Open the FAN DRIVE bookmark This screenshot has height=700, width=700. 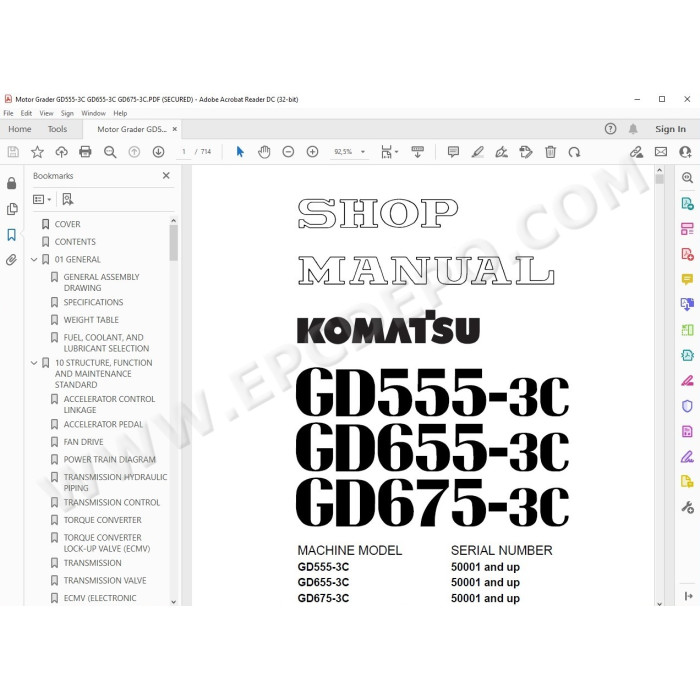(83, 442)
